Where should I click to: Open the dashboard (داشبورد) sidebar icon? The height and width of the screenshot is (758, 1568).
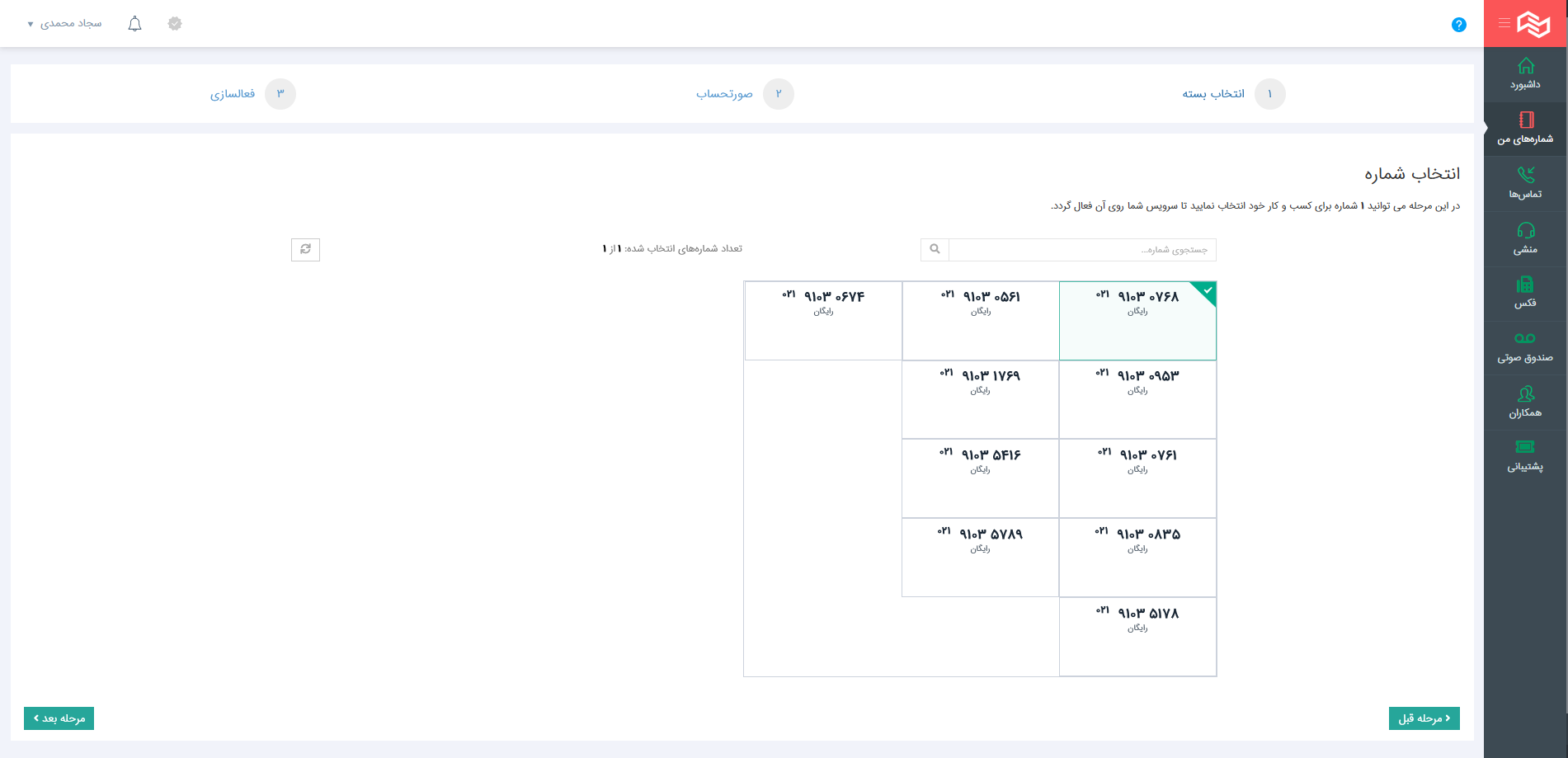(1525, 67)
